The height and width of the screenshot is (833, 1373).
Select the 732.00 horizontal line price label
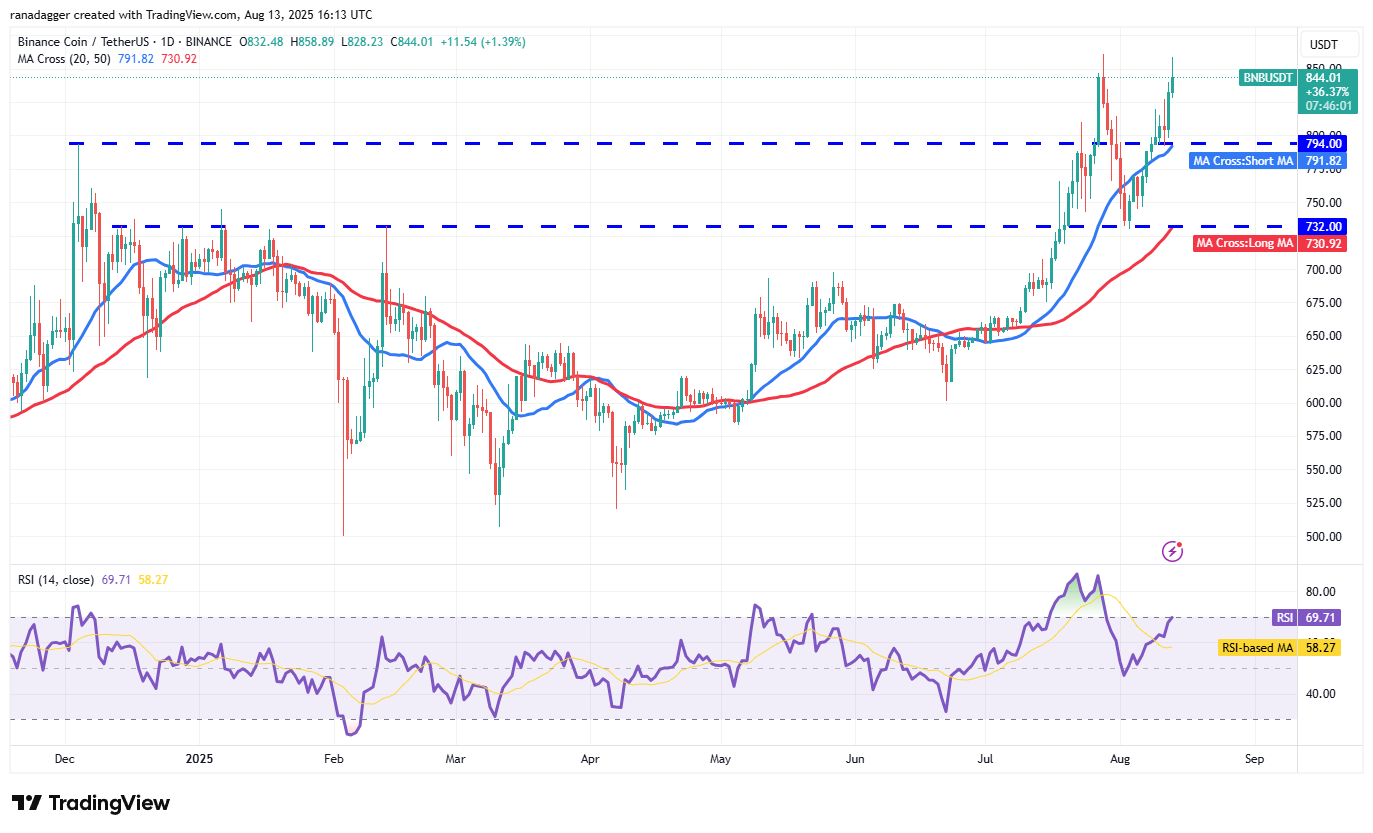point(1322,227)
